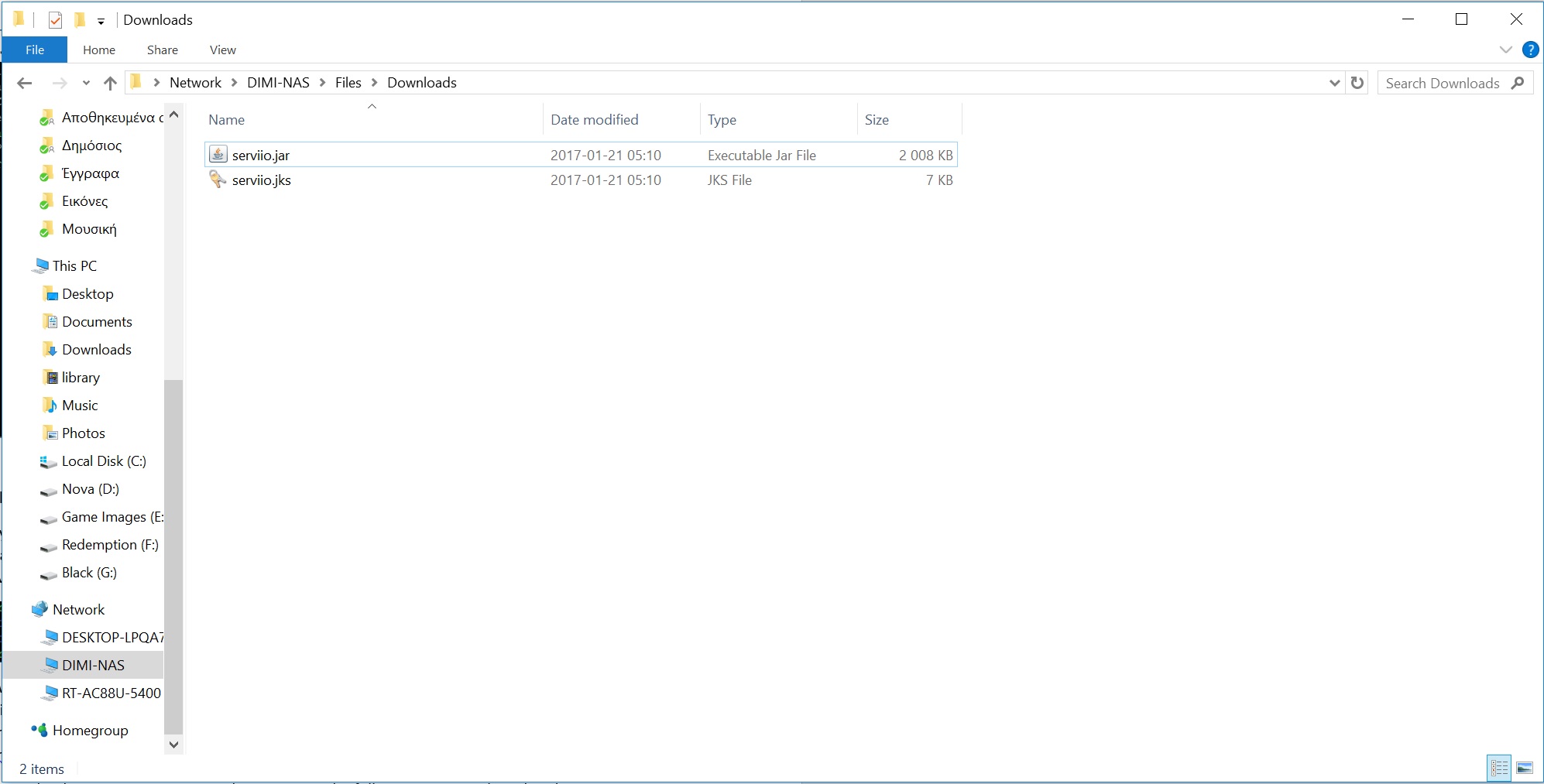Sort files by Date modified column
Viewport: 1544px width, 784px height.
(x=594, y=120)
